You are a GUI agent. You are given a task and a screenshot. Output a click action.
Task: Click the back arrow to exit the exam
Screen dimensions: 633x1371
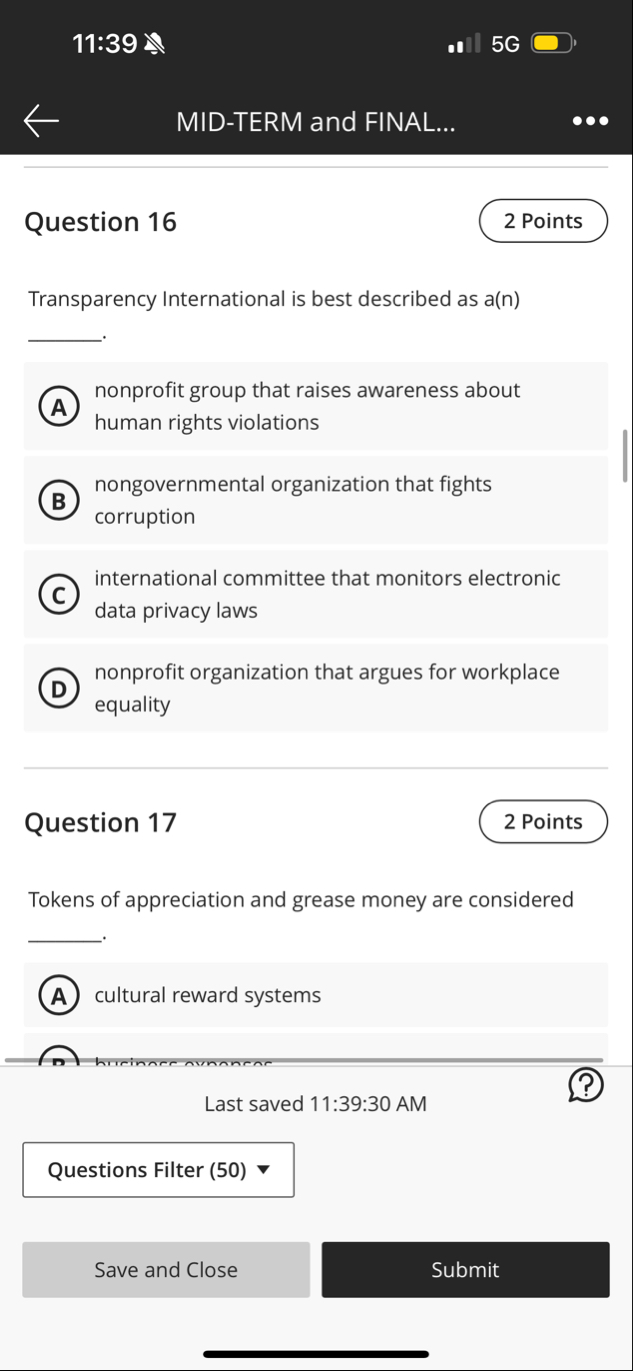coord(39,120)
